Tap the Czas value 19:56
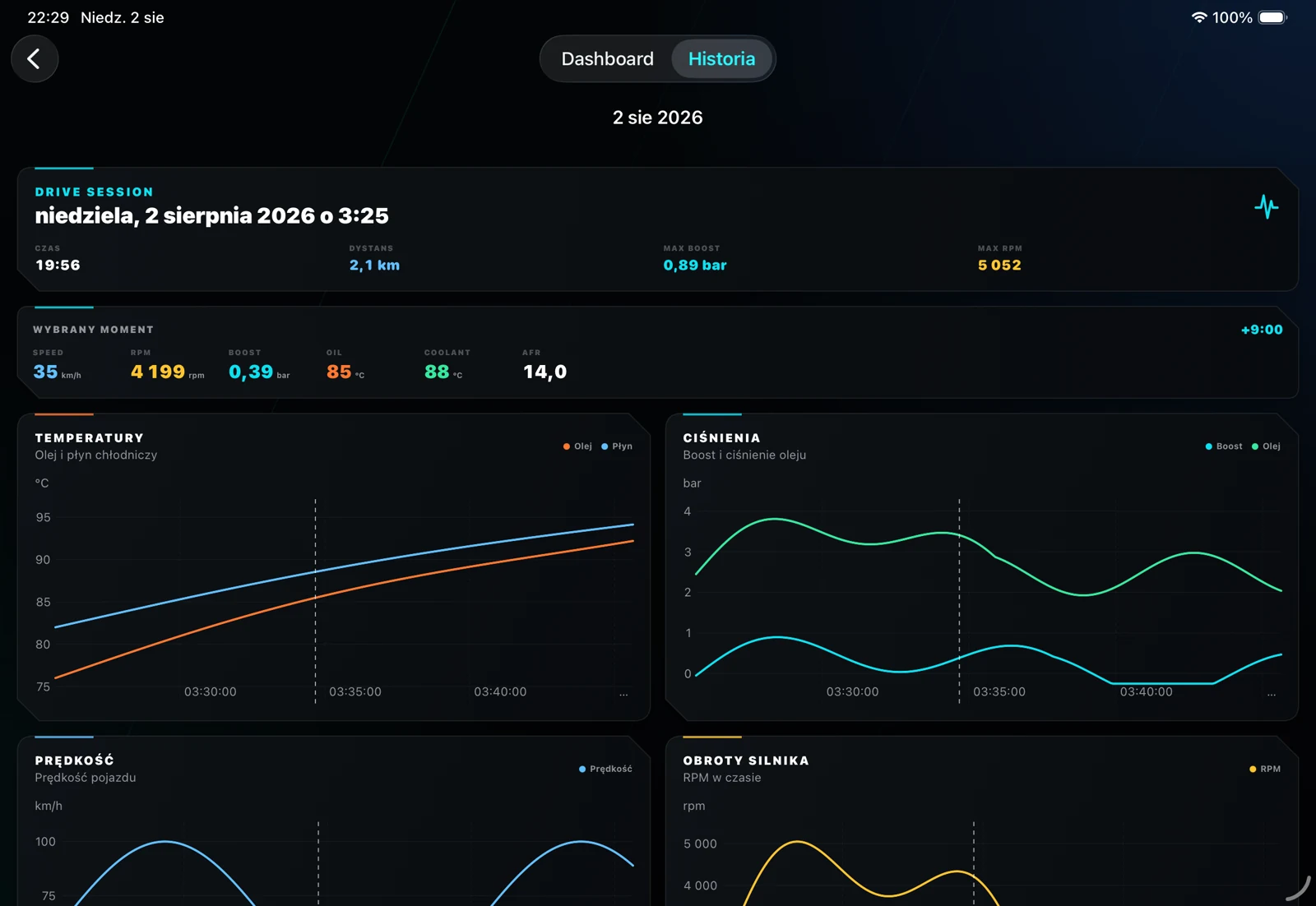This screenshot has width=1316, height=906. click(x=58, y=265)
